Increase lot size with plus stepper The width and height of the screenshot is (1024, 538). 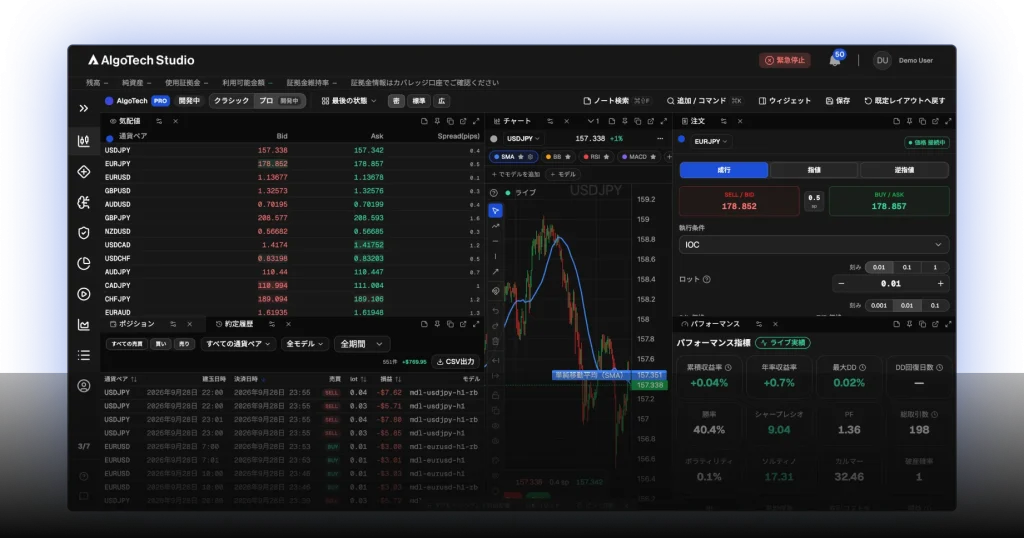[x=940, y=284]
